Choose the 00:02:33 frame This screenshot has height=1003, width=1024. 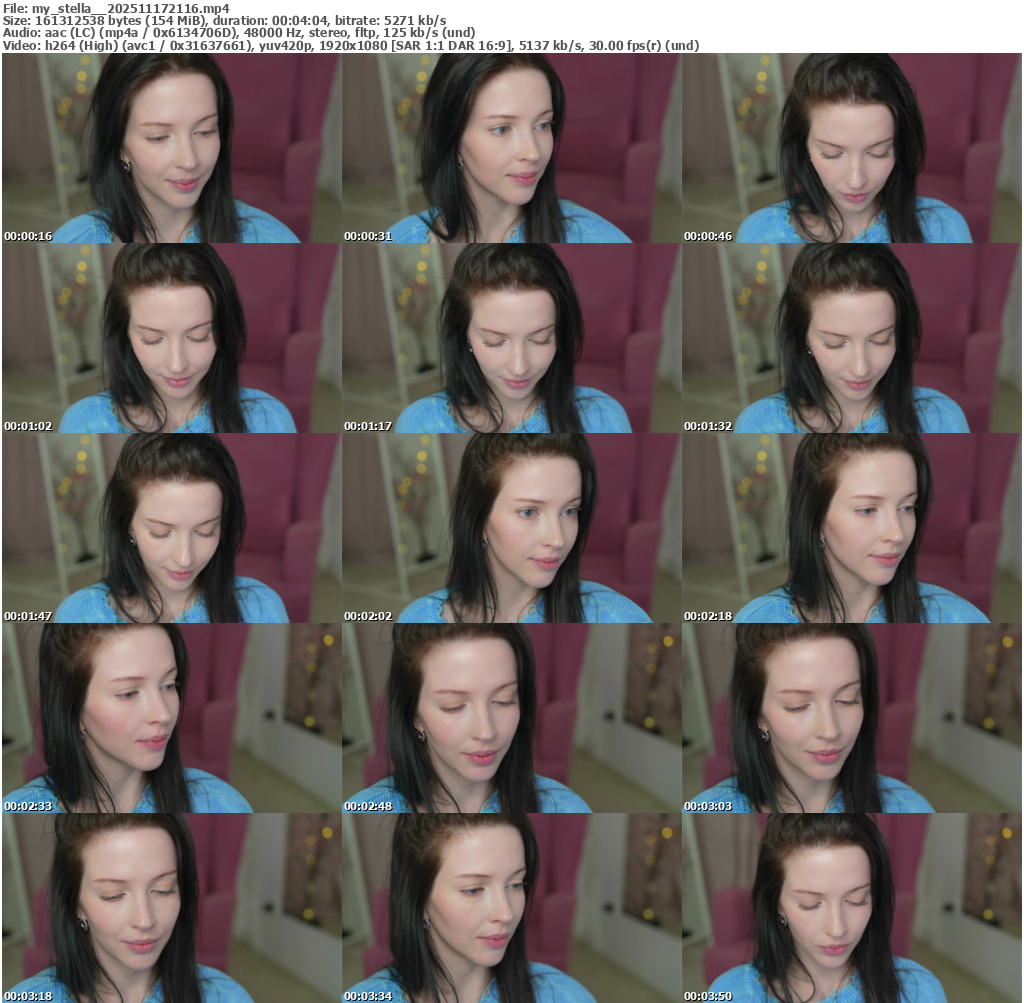pyautogui.click(x=172, y=718)
